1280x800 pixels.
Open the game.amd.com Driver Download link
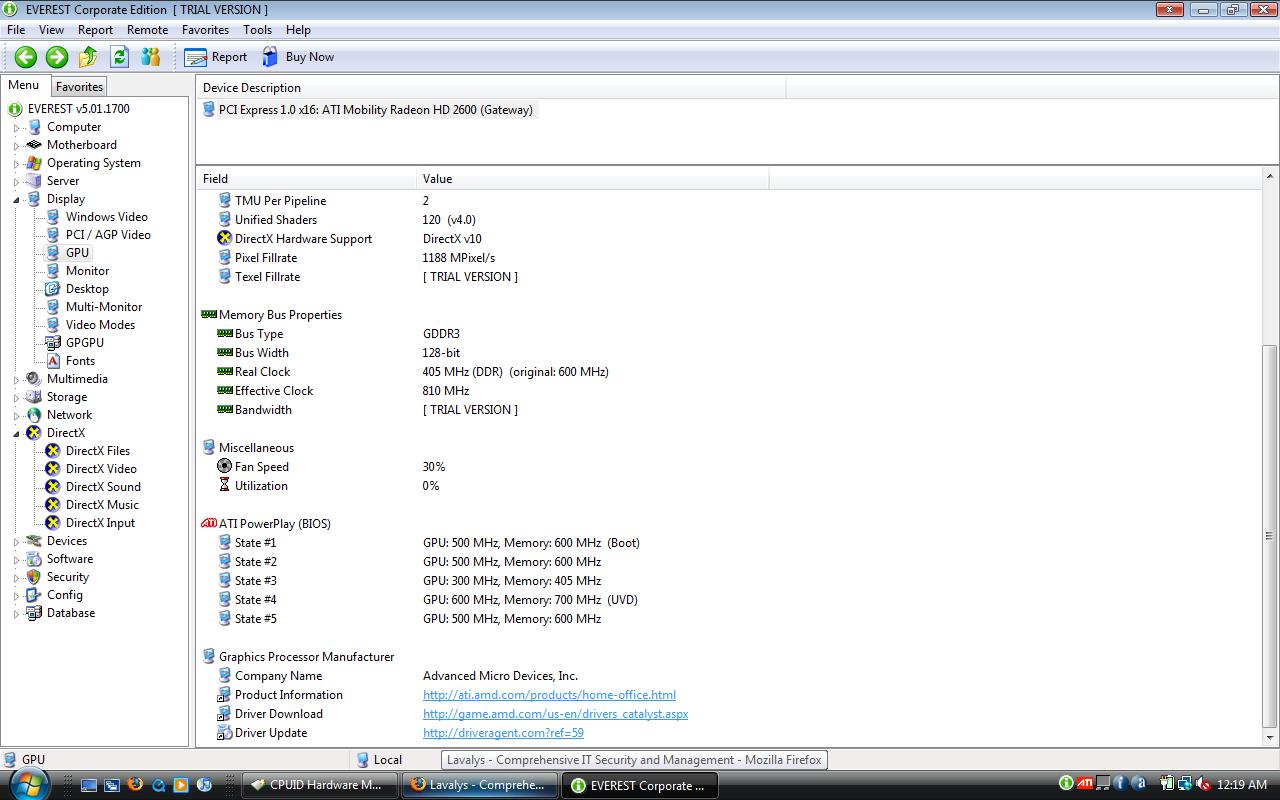555,714
